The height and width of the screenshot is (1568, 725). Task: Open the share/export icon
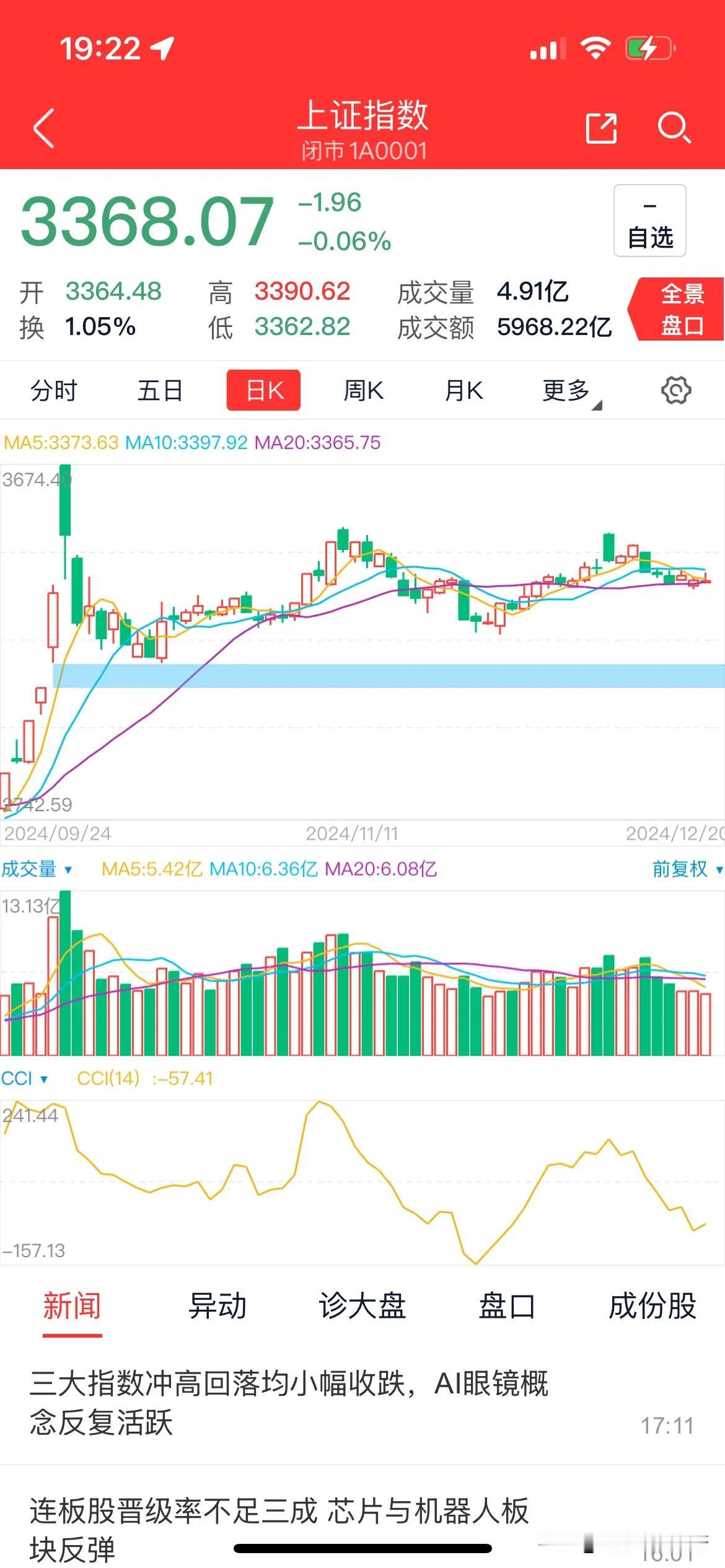click(x=601, y=128)
